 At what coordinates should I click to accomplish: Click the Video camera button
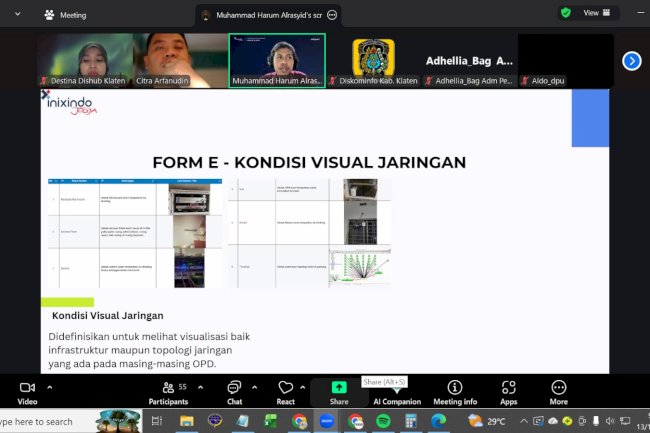pyautogui.click(x=27, y=393)
